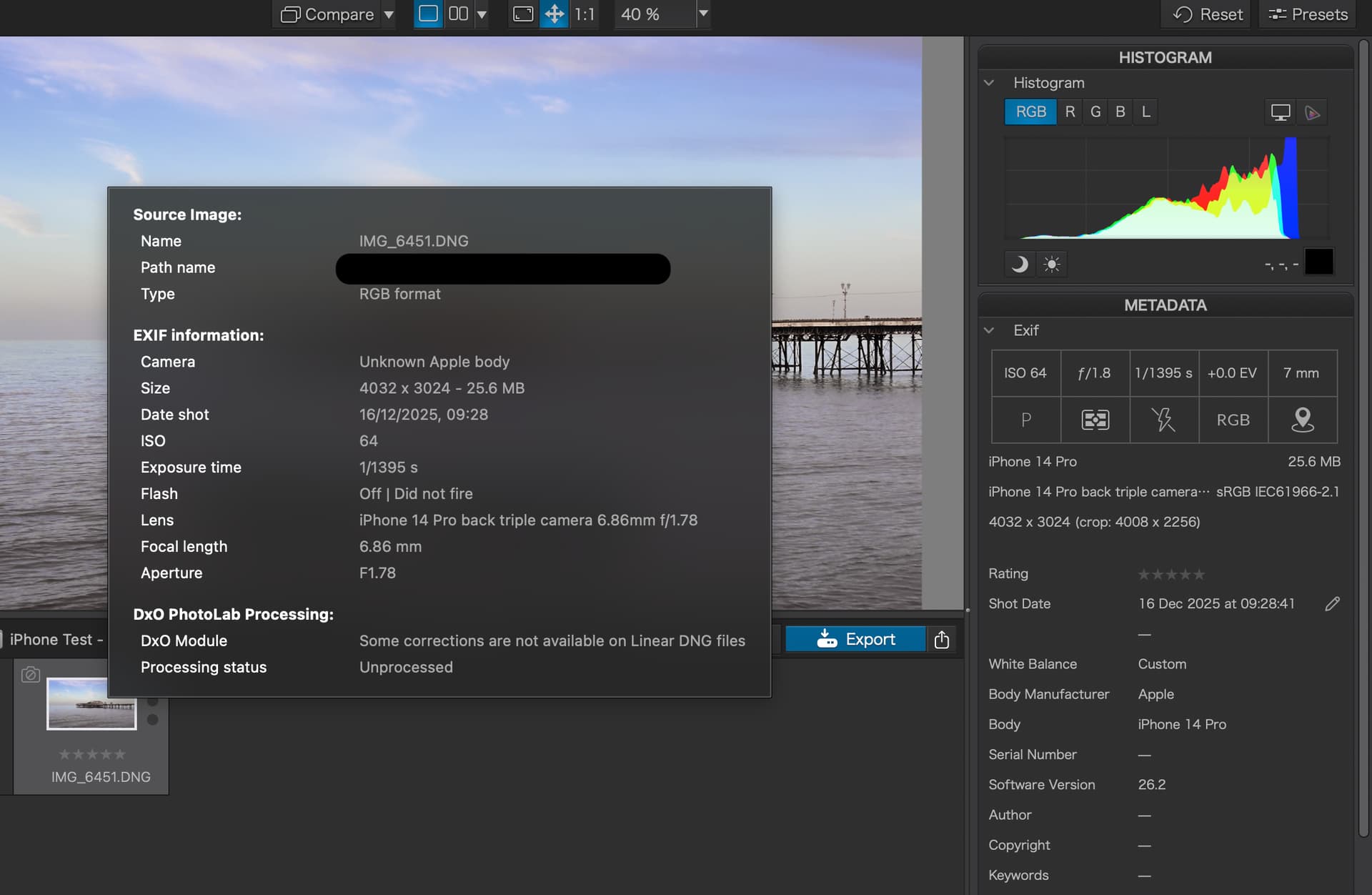This screenshot has height=895, width=1372.
Task: Click fit-to-screen zoom icon
Action: (523, 14)
